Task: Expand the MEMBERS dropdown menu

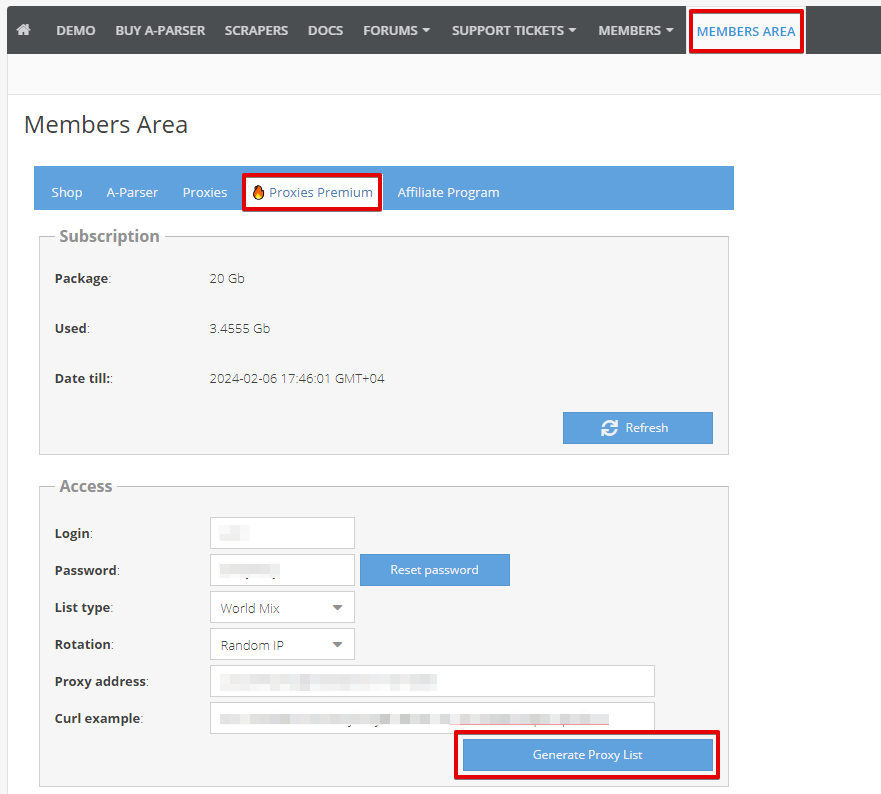Action: (635, 30)
